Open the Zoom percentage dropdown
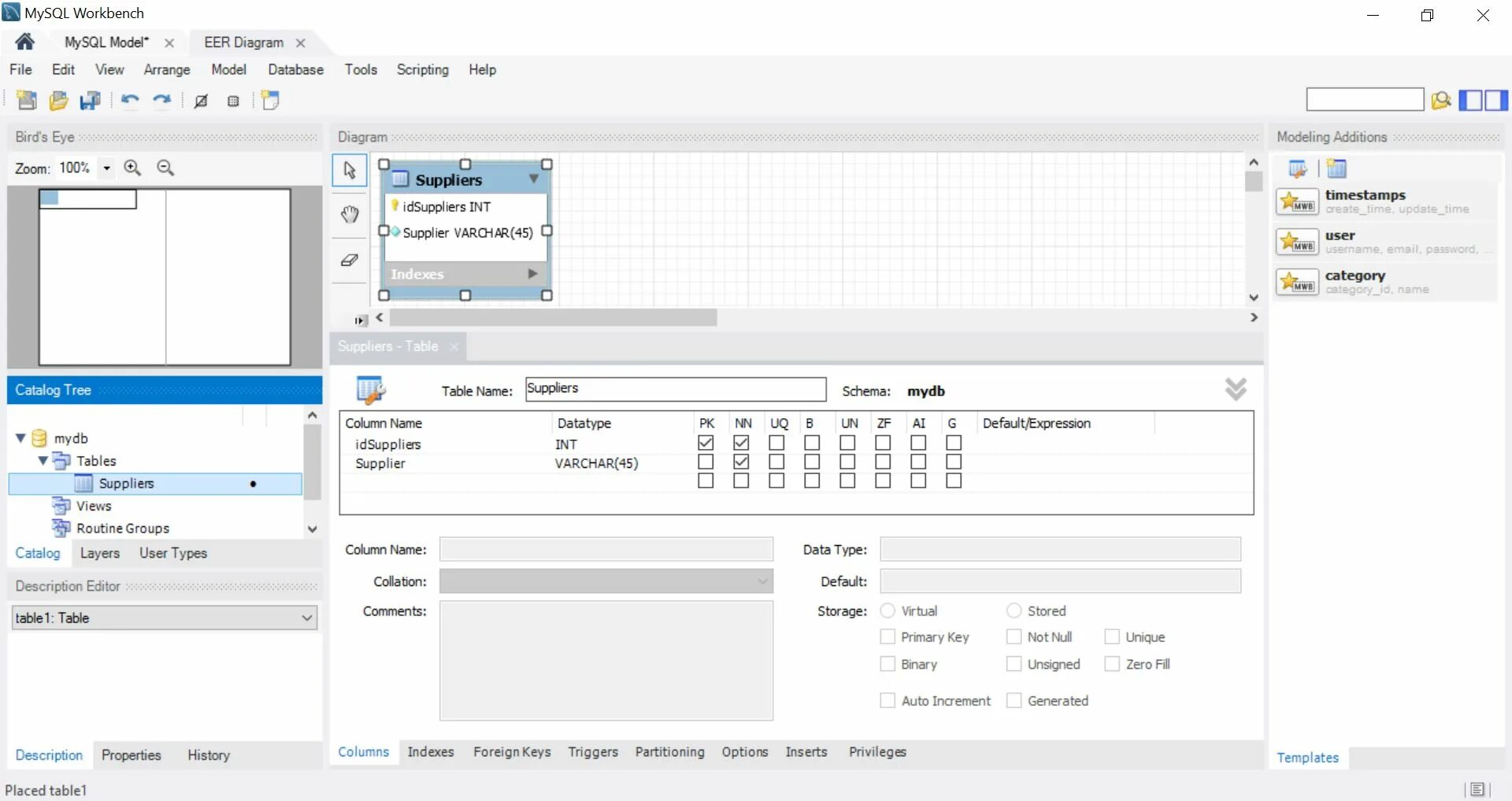The width and height of the screenshot is (1512, 801). (106, 168)
